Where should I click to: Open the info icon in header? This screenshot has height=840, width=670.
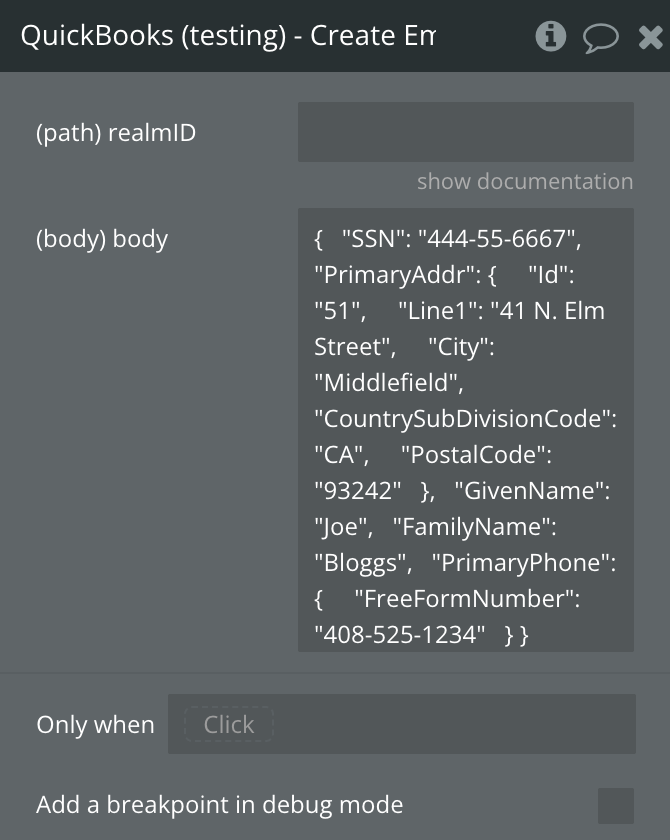coord(550,37)
